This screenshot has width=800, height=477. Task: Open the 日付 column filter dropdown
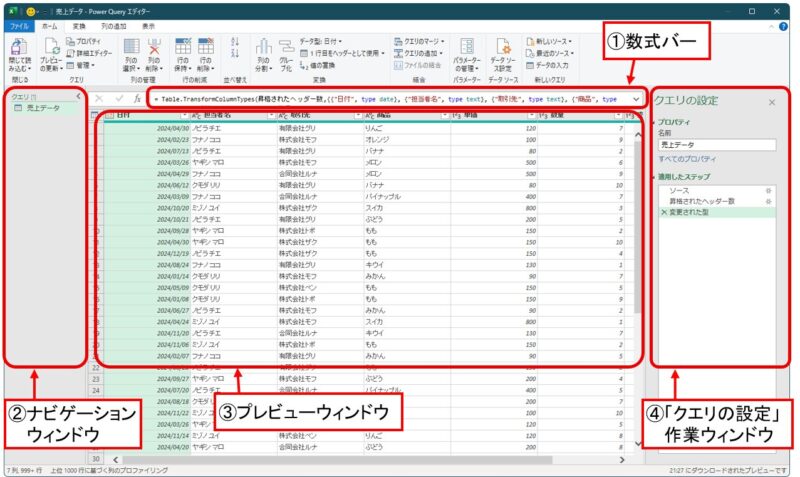pyautogui.click(x=185, y=116)
